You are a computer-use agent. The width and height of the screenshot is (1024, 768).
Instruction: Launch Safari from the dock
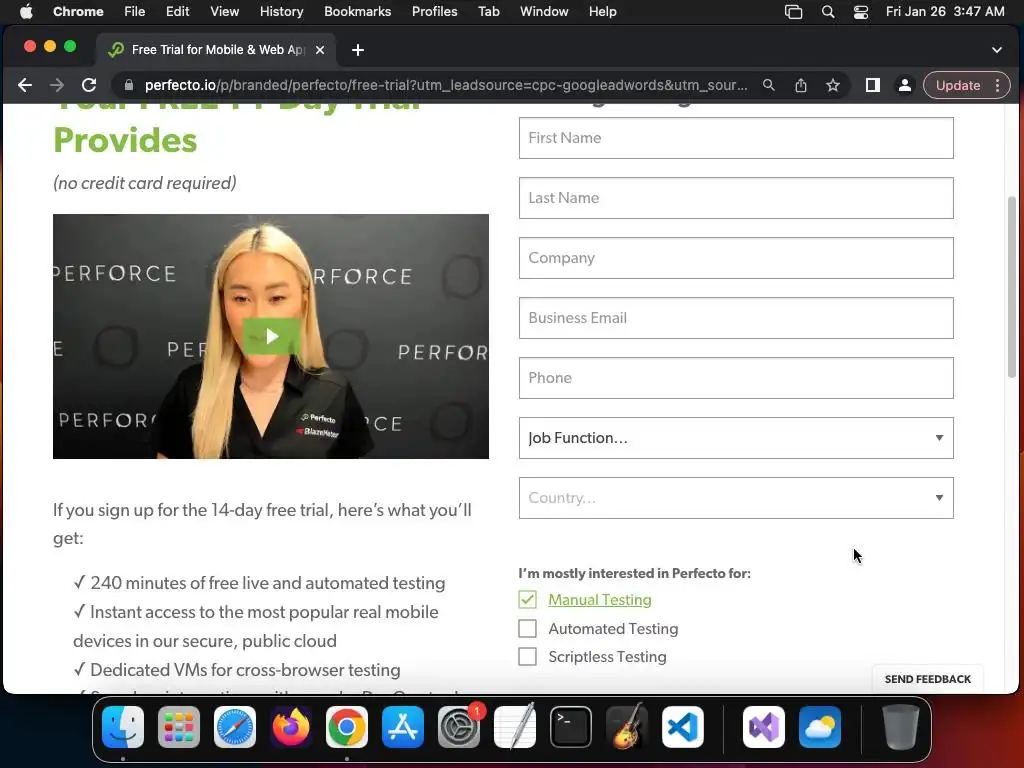(235, 727)
